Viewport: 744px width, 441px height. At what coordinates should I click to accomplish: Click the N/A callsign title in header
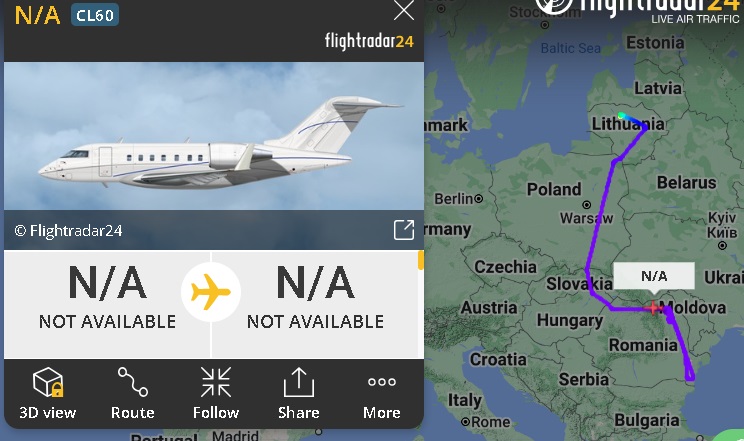click(37, 15)
